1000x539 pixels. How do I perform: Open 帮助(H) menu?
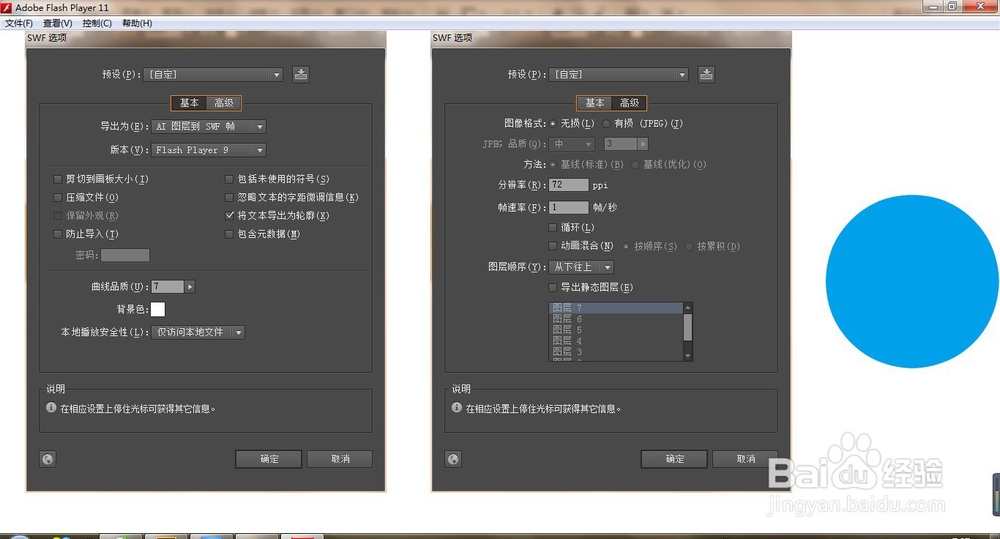pyautogui.click(x=137, y=23)
